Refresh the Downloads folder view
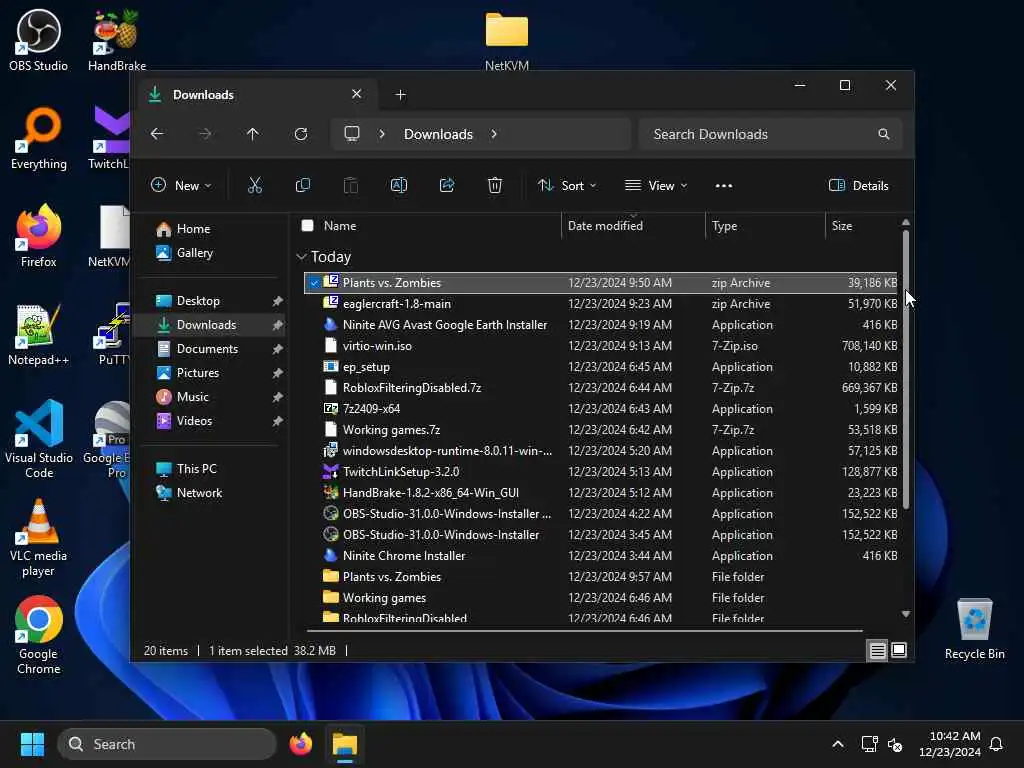Screen dimensions: 1024x768 (x=301, y=134)
